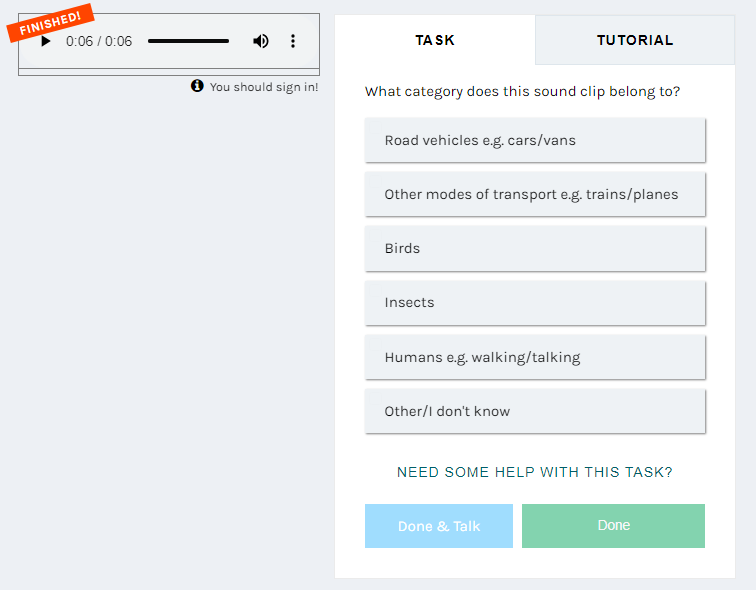Click the orange FINISHED! badge
756x590 pixels.
(50, 22)
